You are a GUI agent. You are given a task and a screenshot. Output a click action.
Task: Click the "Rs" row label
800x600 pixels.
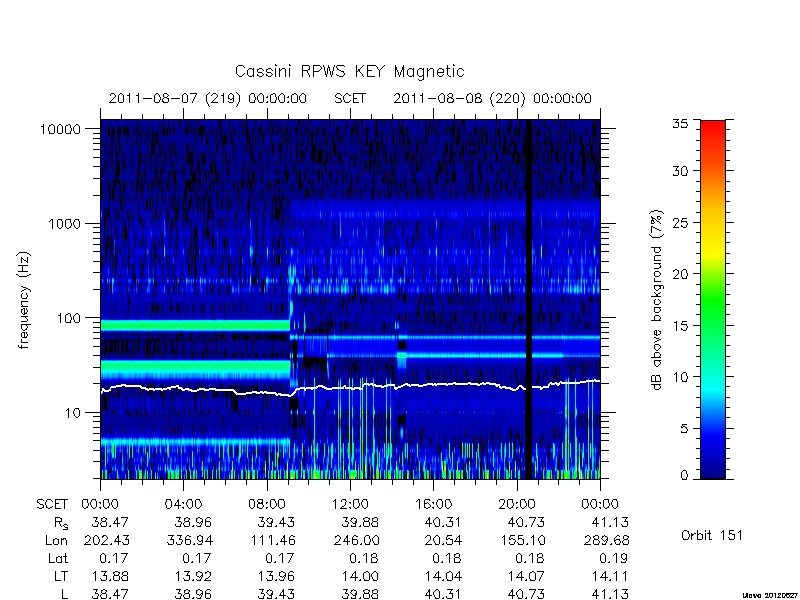coord(61,523)
